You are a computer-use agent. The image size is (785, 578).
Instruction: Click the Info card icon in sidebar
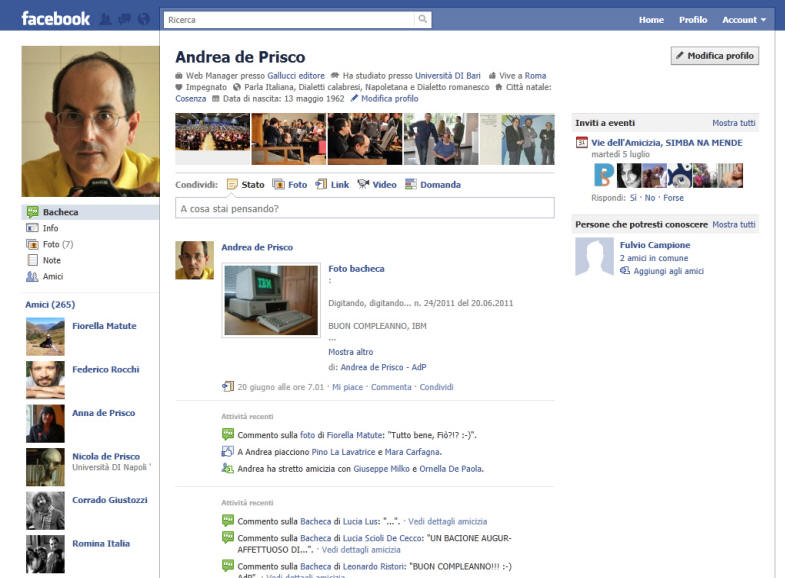pyautogui.click(x=32, y=228)
